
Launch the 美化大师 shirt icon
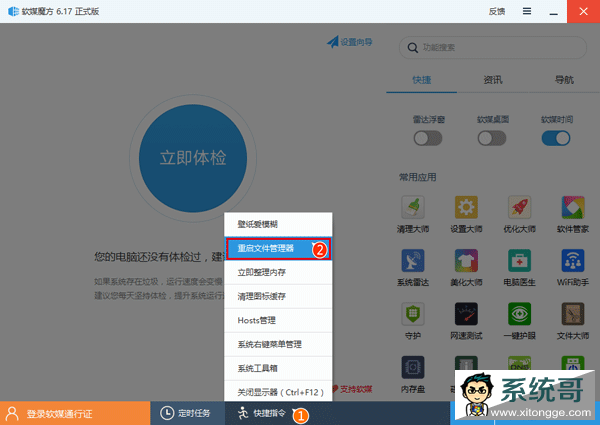466,261
